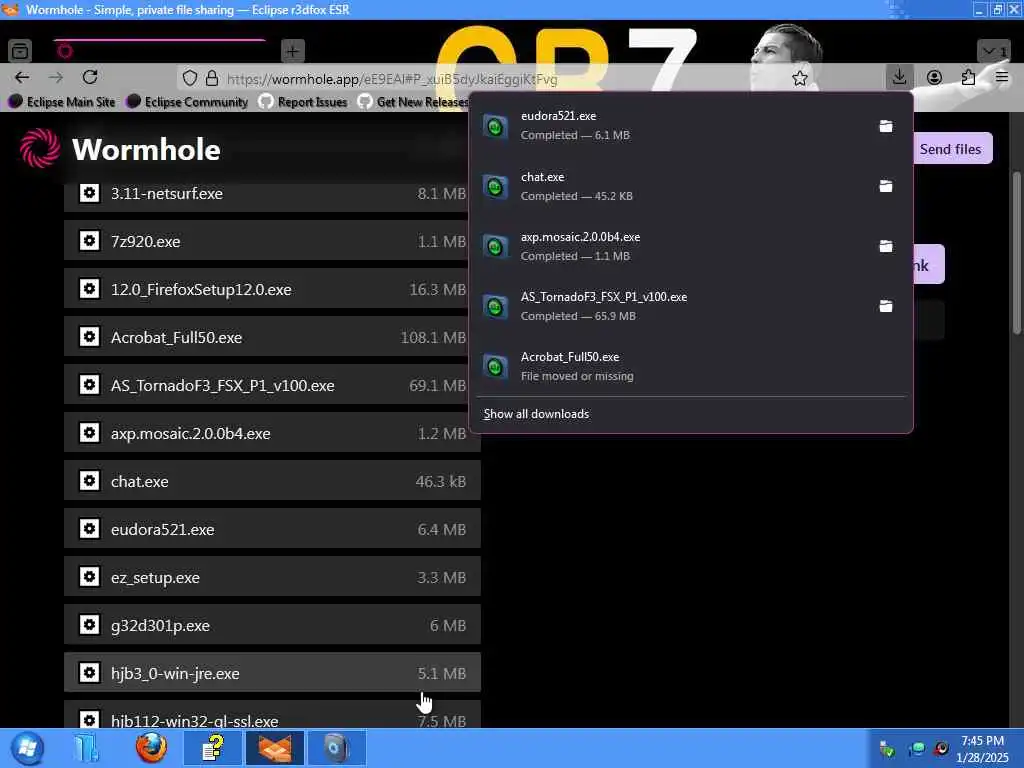Show axp.mosaic.2.0.0b4.exe in its containing folder

pyautogui.click(x=886, y=246)
